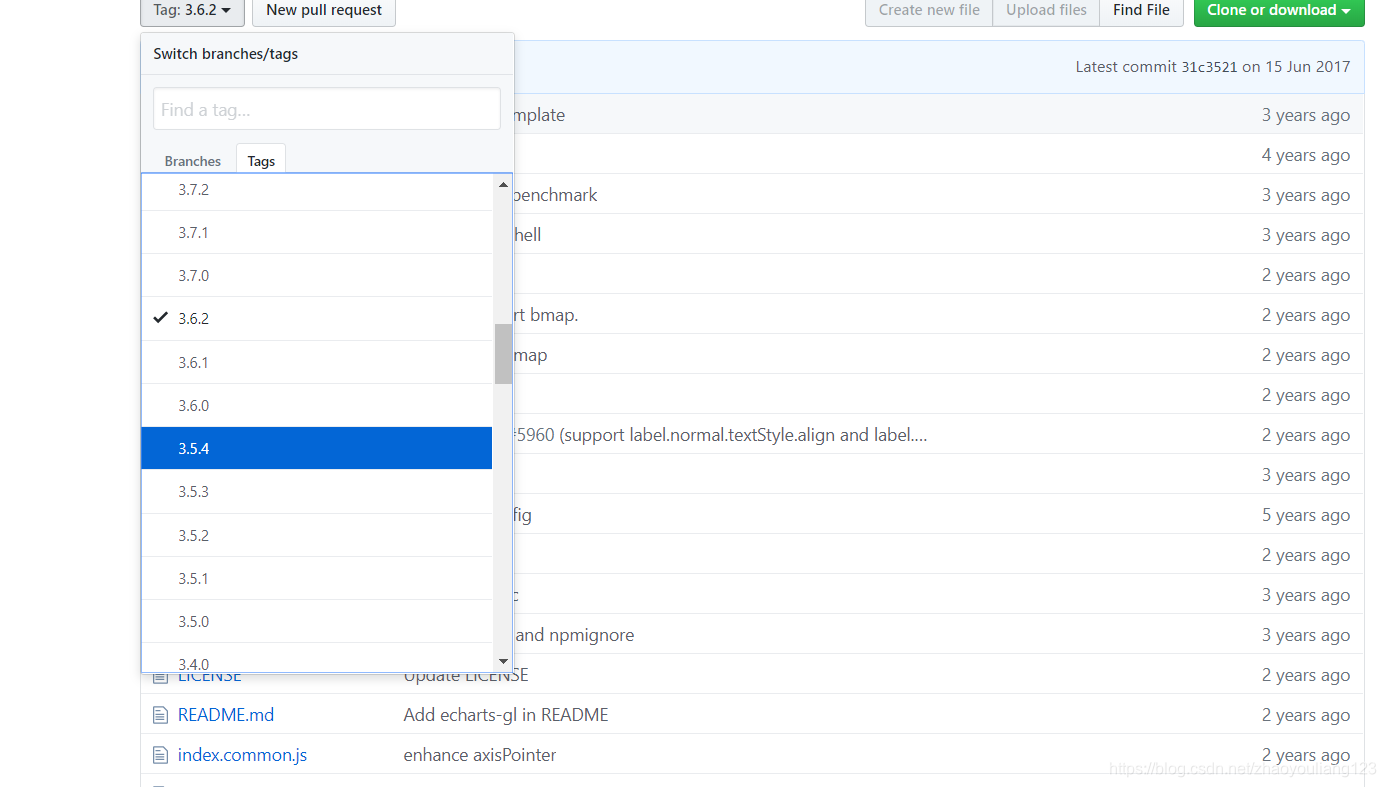Open the Update LICENSE commit message
The image size is (1386, 787).
pos(466,675)
